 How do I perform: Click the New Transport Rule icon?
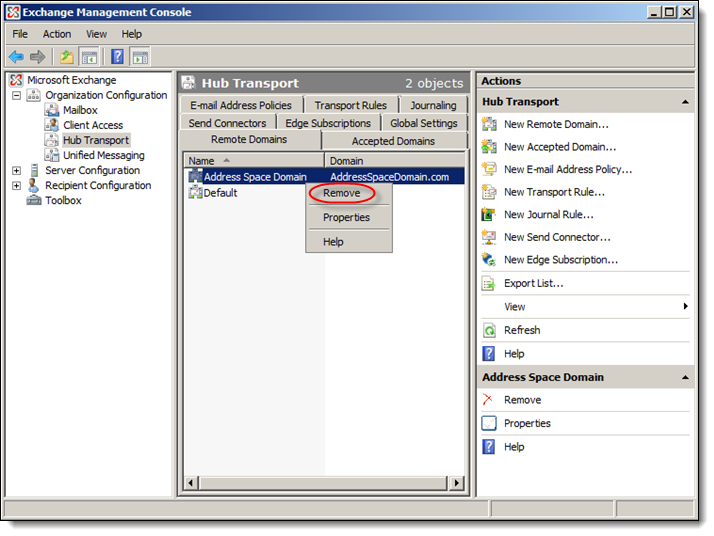pos(489,192)
